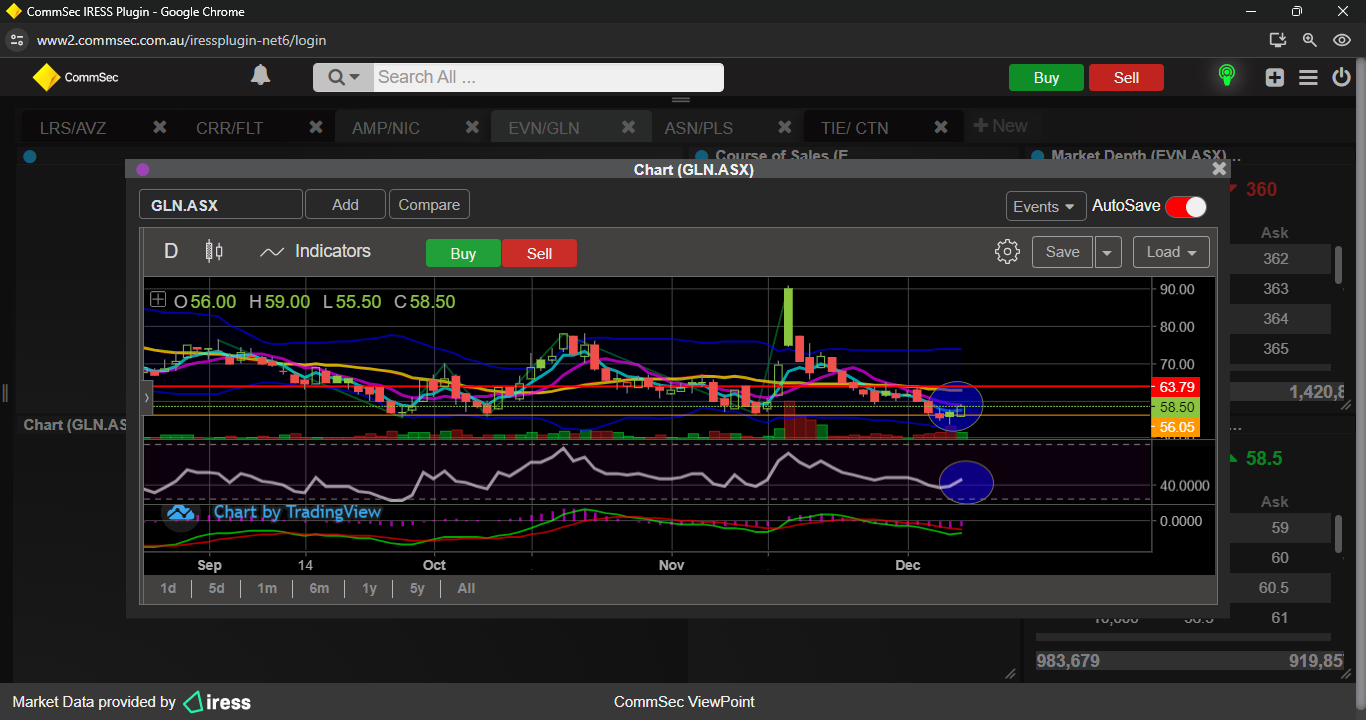Click the GLN.ASX symbol input field

pyautogui.click(x=220, y=205)
